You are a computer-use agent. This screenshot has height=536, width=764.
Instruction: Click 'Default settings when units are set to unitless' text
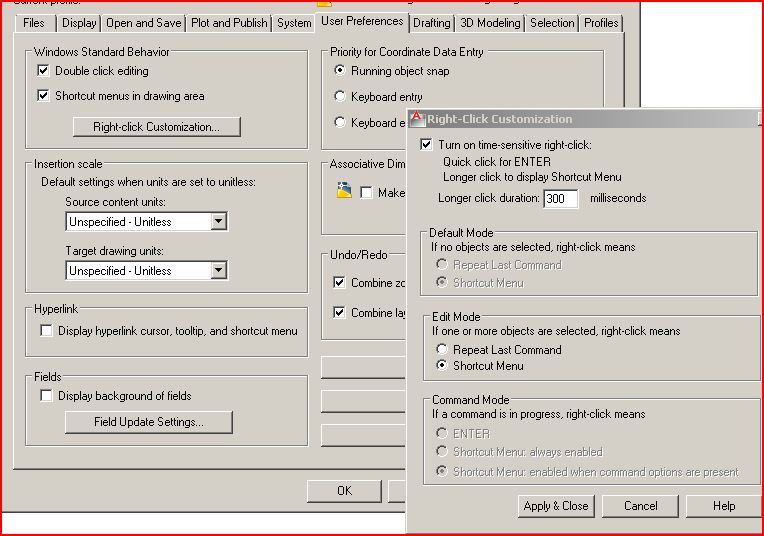[x=148, y=182]
